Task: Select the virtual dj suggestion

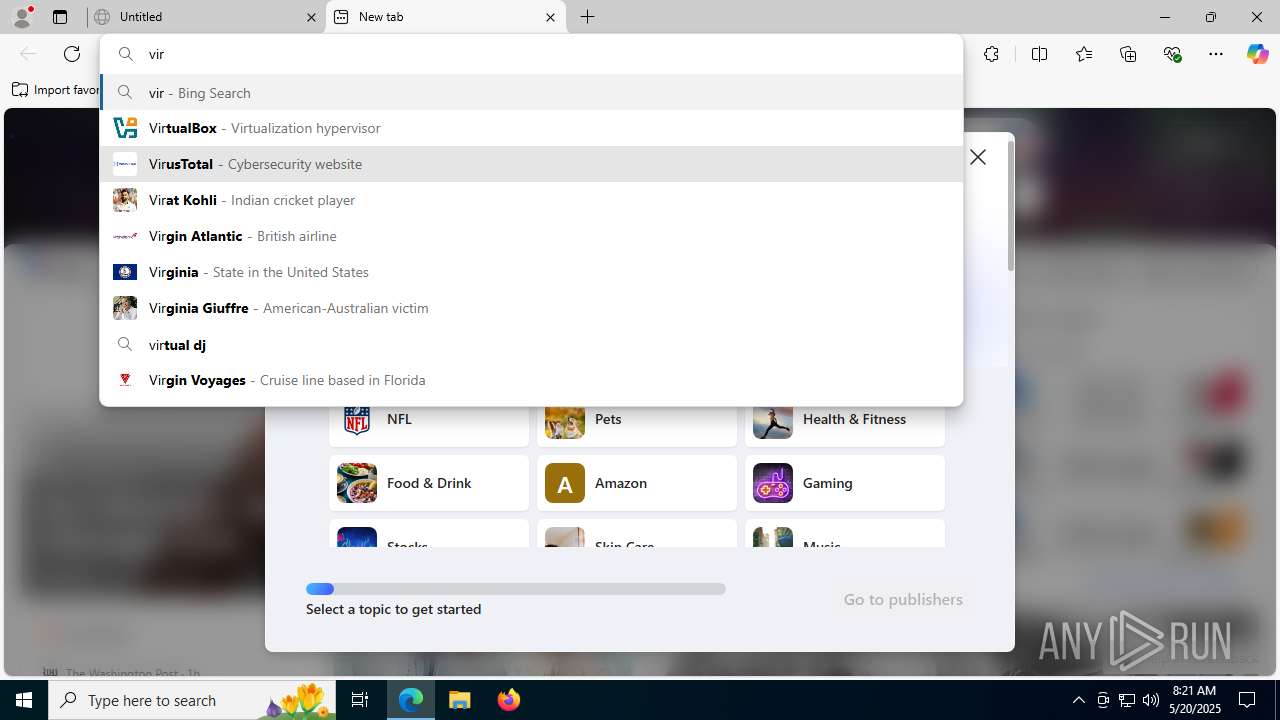Action: [531, 344]
